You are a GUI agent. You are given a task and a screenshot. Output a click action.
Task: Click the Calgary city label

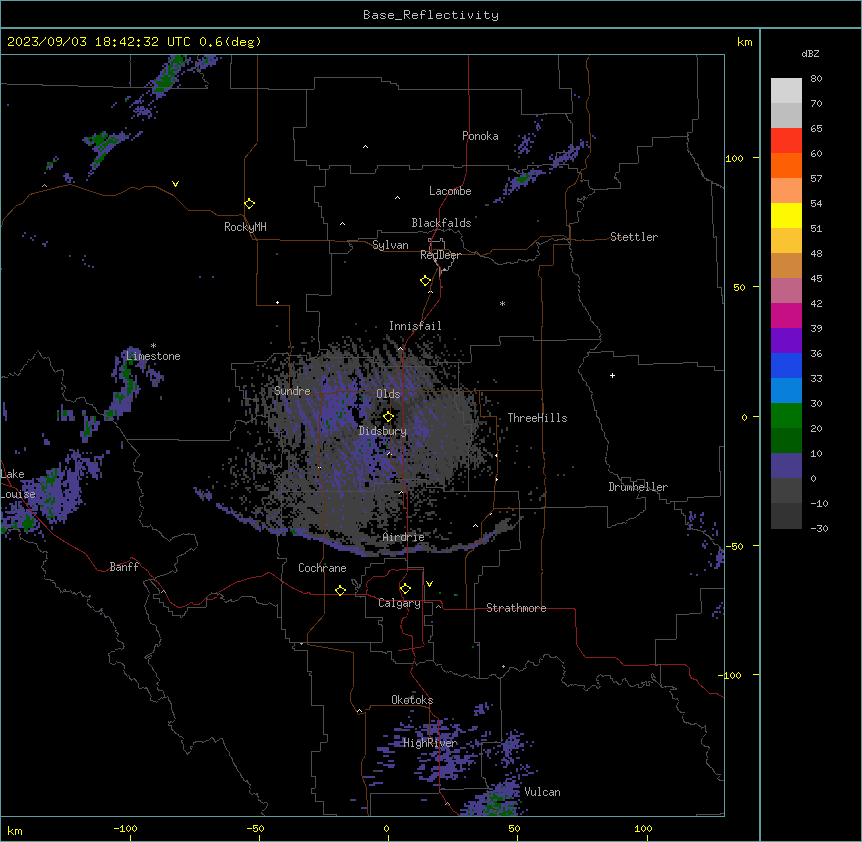tap(399, 603)
